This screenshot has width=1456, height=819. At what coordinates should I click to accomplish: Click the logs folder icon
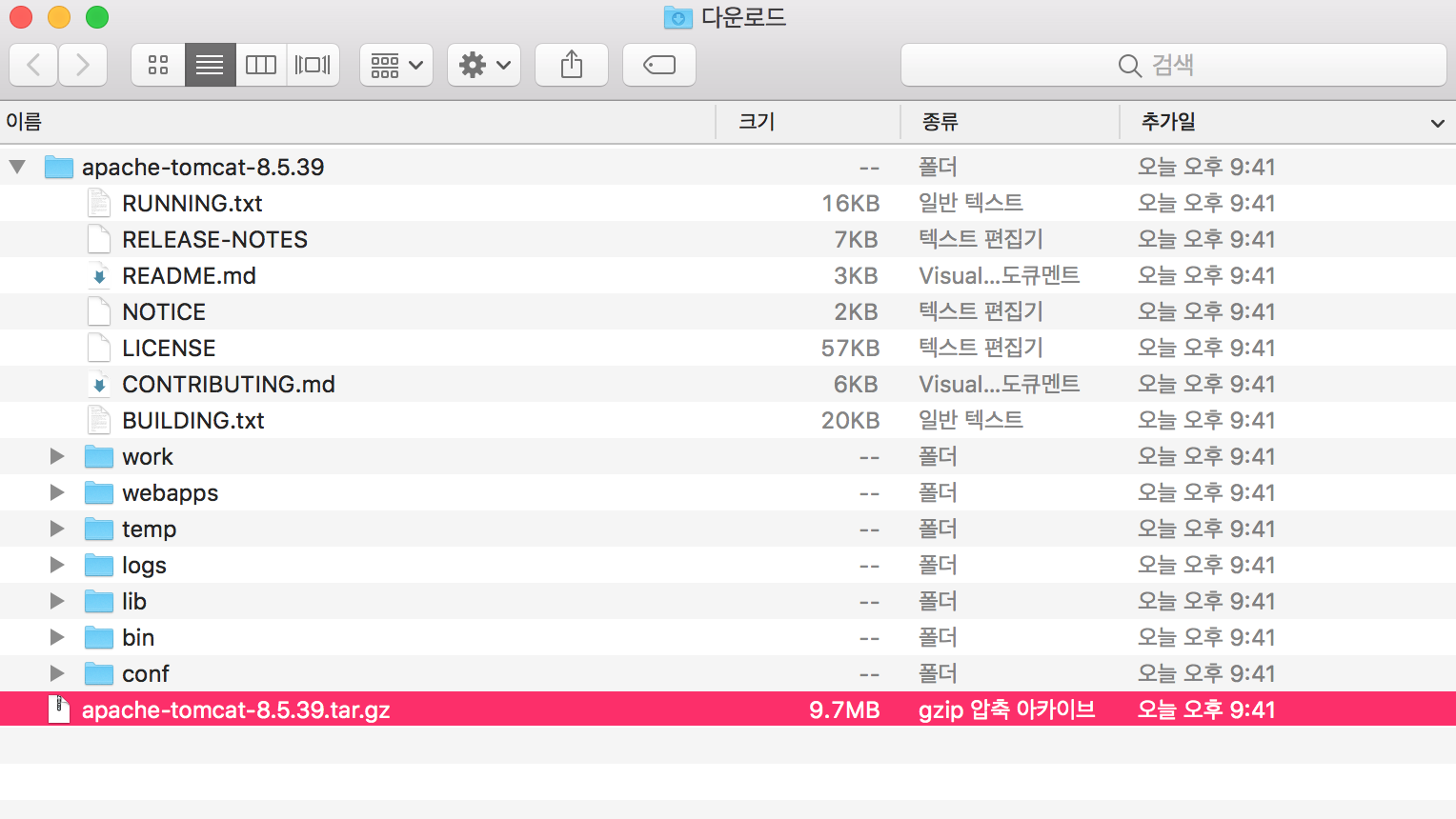tap(99, 566)
